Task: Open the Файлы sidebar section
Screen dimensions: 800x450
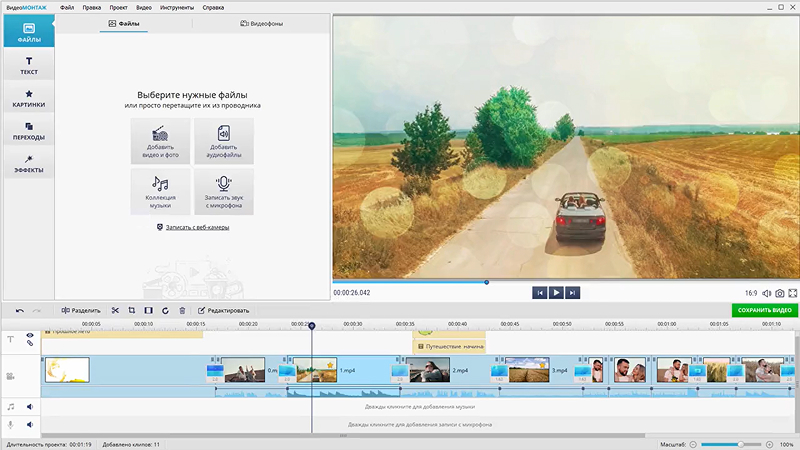Action: pyautogui.click(x=29, y=32)
